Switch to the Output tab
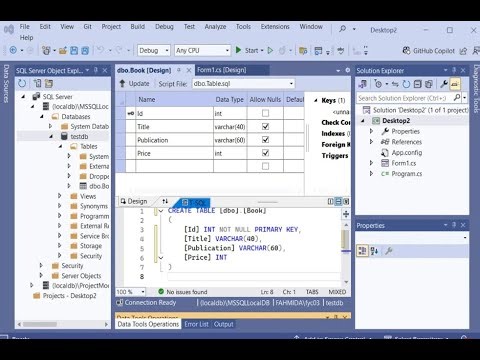This screenshot has height=360, width=480. 224,324
